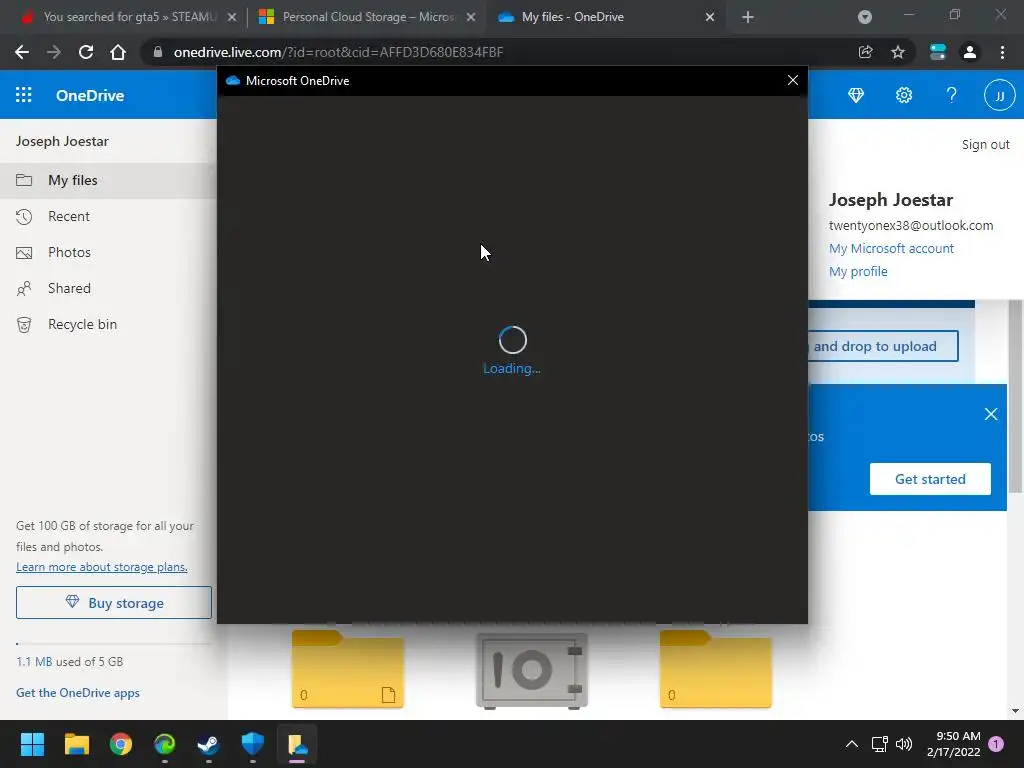Screen dimensions: 1024x768
Task: Click the Buy storage button
Action: pyautogui.click(x=114, y=603)
